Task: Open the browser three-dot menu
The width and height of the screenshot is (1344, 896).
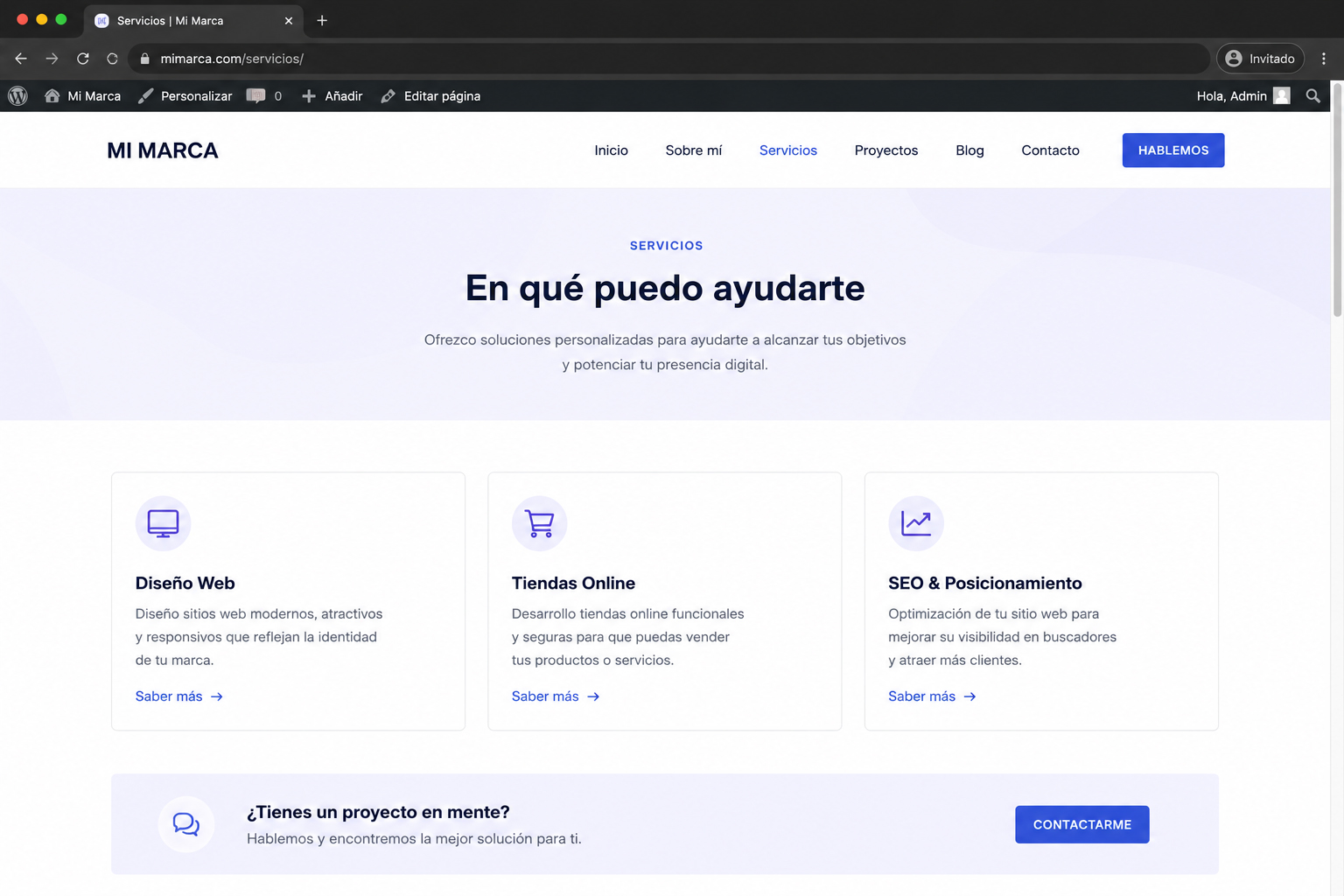Action: (1324, 59)
